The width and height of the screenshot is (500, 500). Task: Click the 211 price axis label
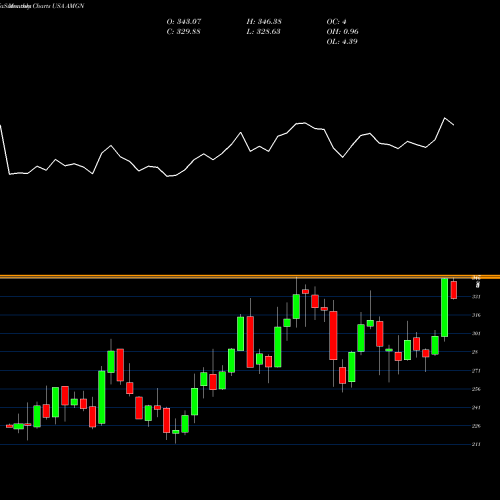click(476, 444)
